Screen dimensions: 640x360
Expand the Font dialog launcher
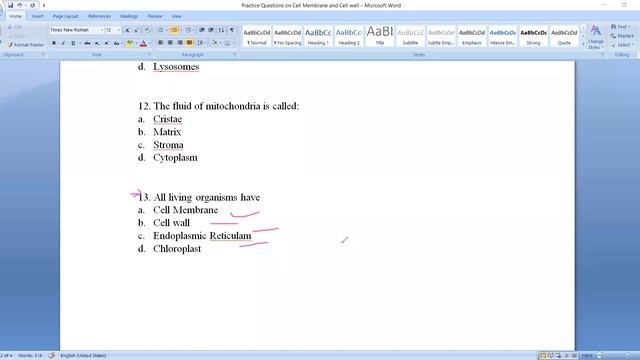pyautogui.click(x=149, y=54)
